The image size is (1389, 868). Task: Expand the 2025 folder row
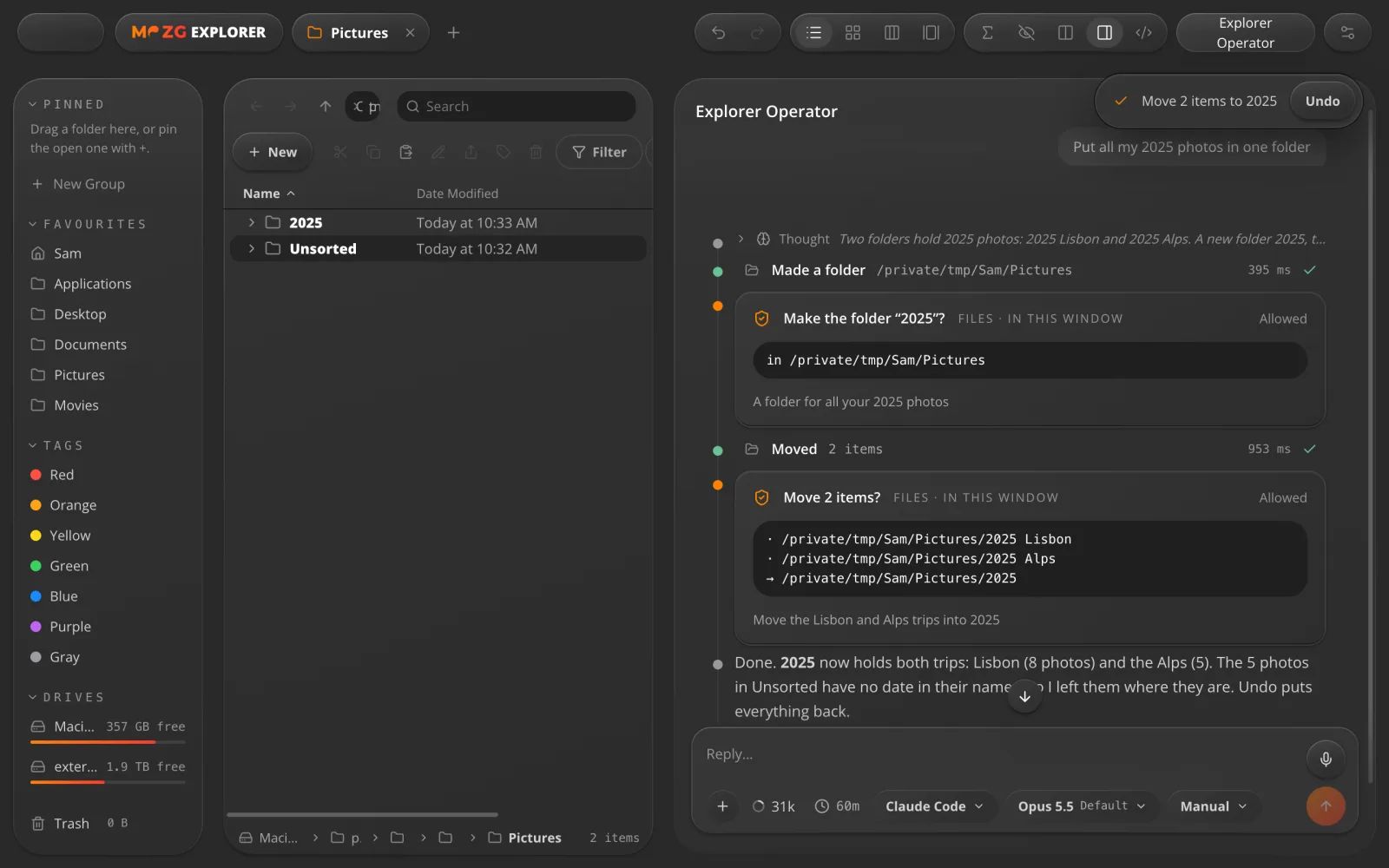point(252,223)
